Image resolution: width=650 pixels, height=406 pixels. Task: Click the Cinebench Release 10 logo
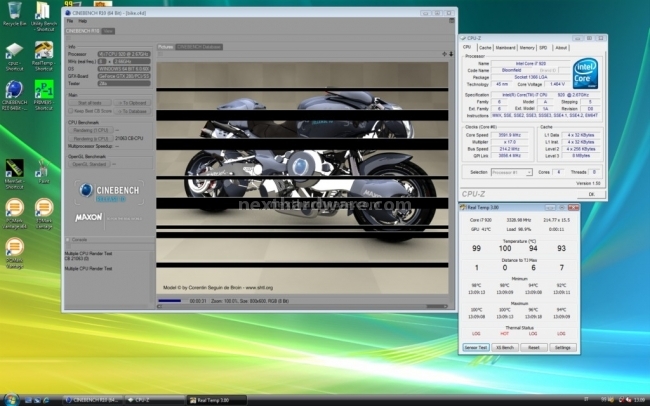[x=109, y=192]
